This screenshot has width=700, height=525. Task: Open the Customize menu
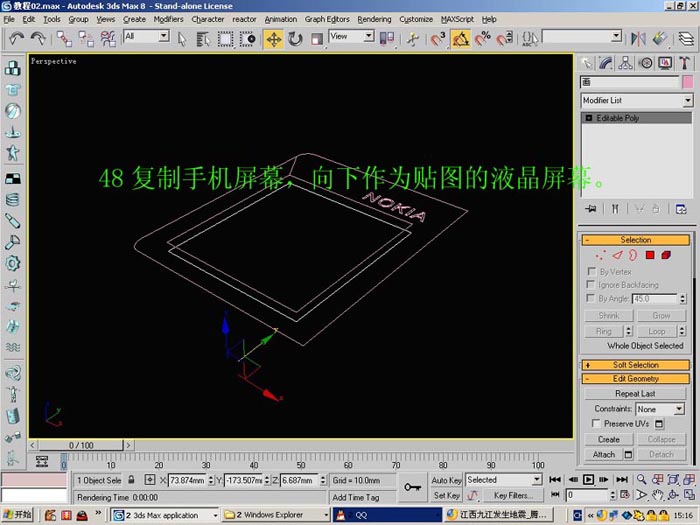click(416, 19)
